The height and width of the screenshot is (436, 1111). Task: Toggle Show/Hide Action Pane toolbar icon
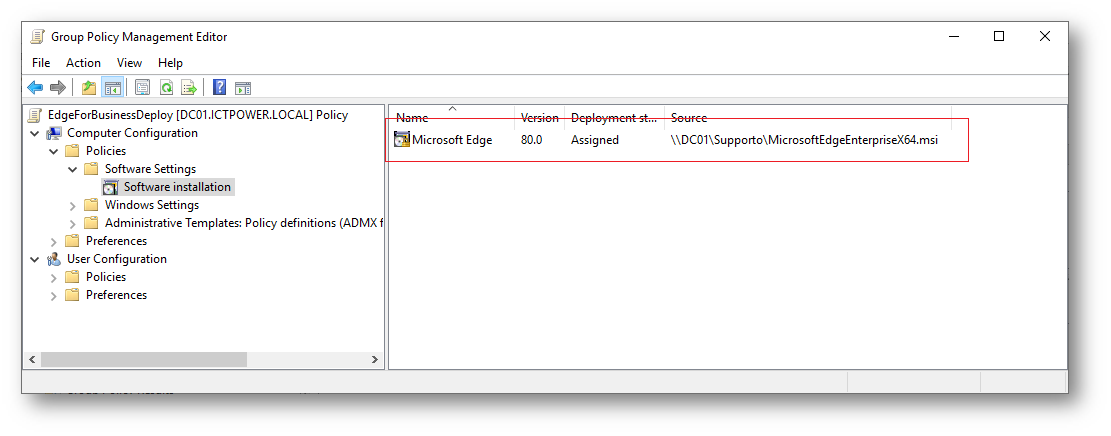click(243, 88)
